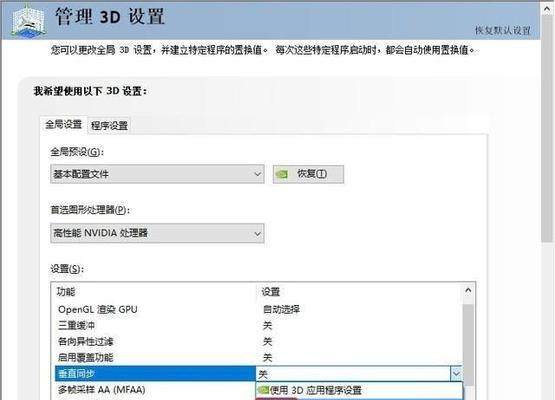Click the 恢复默认设置 link
Viewport: 555px width, 400px height.
click(503, 30)
